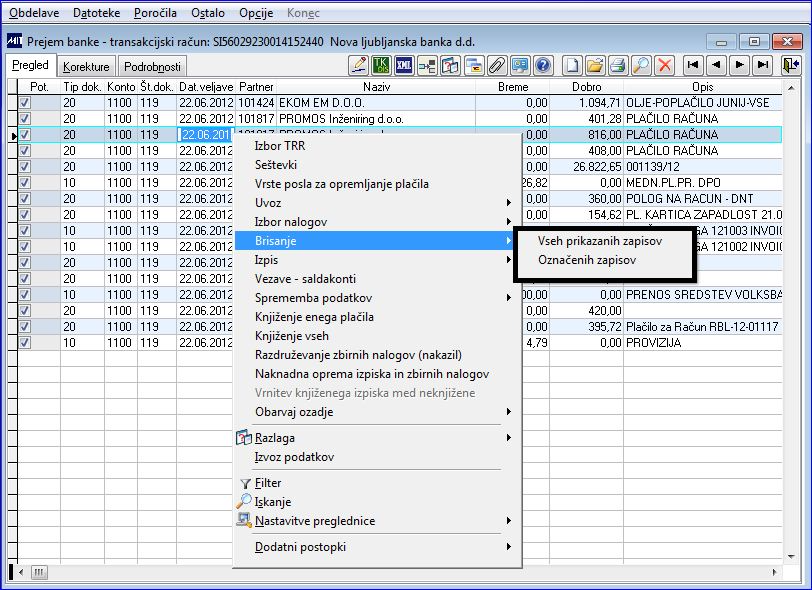Click the XML import toolbar icon

coord(405,66)
